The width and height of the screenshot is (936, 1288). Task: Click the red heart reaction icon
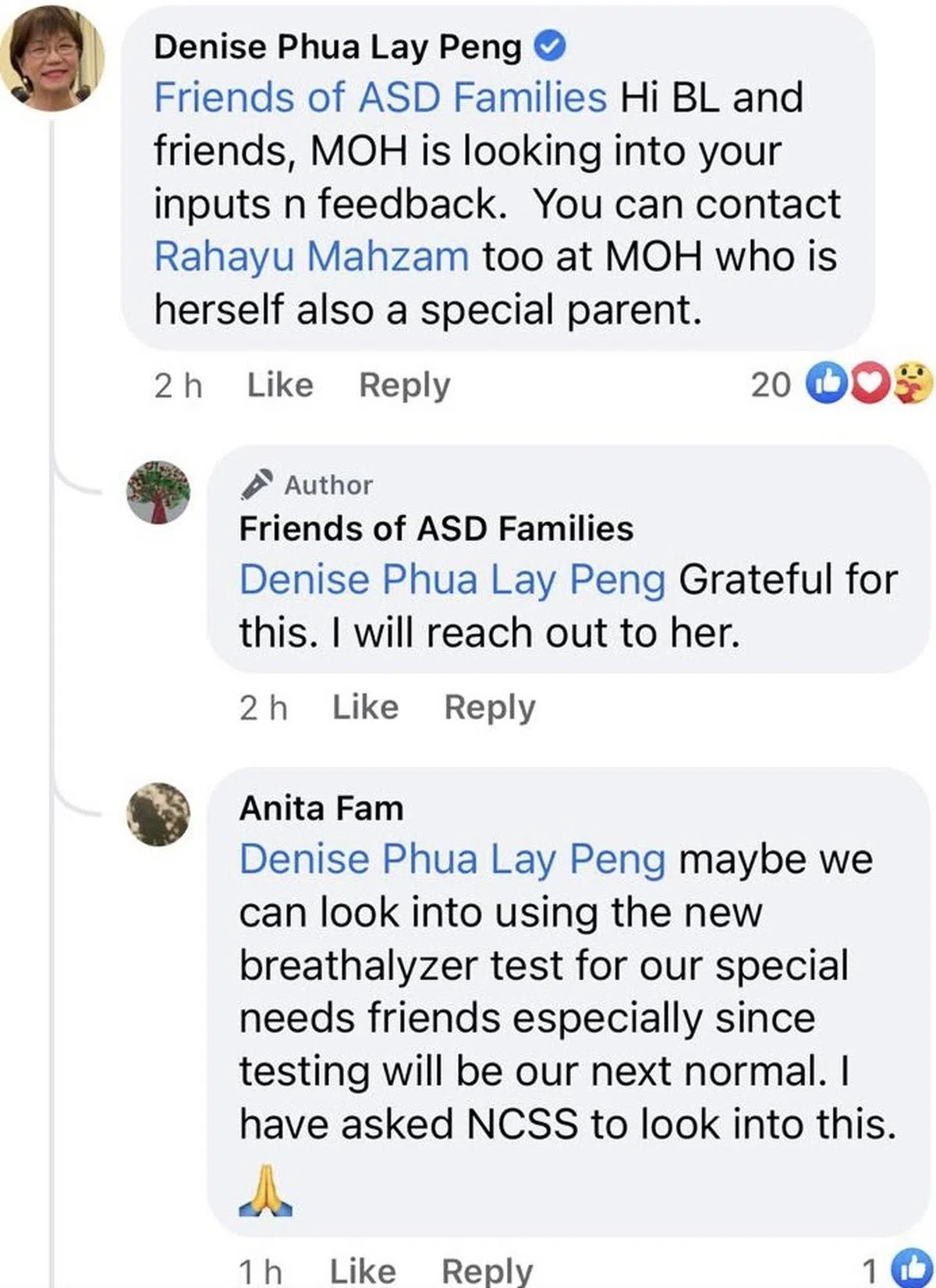point(868,383)
